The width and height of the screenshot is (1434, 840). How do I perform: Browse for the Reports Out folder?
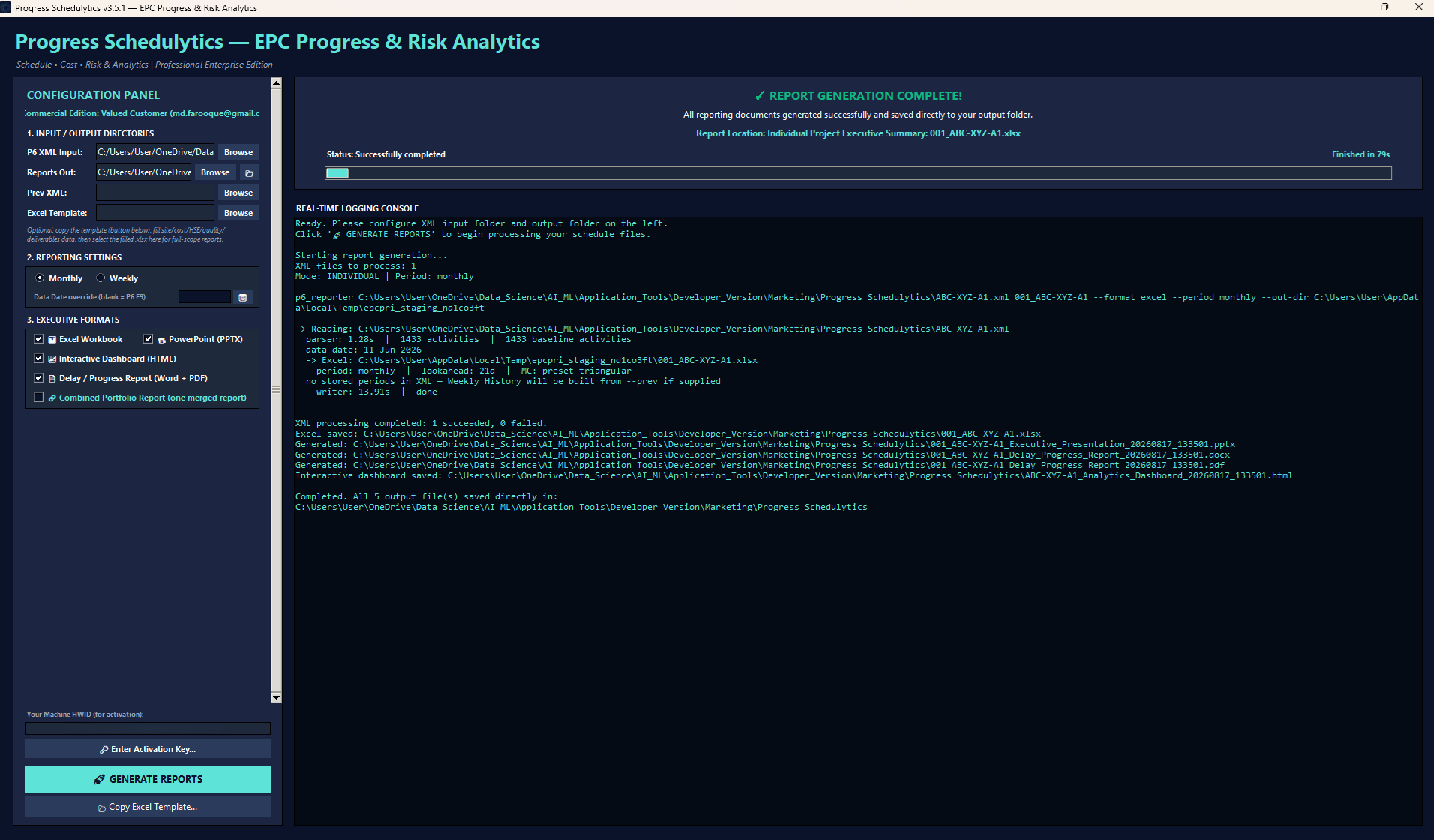(215, 172)
